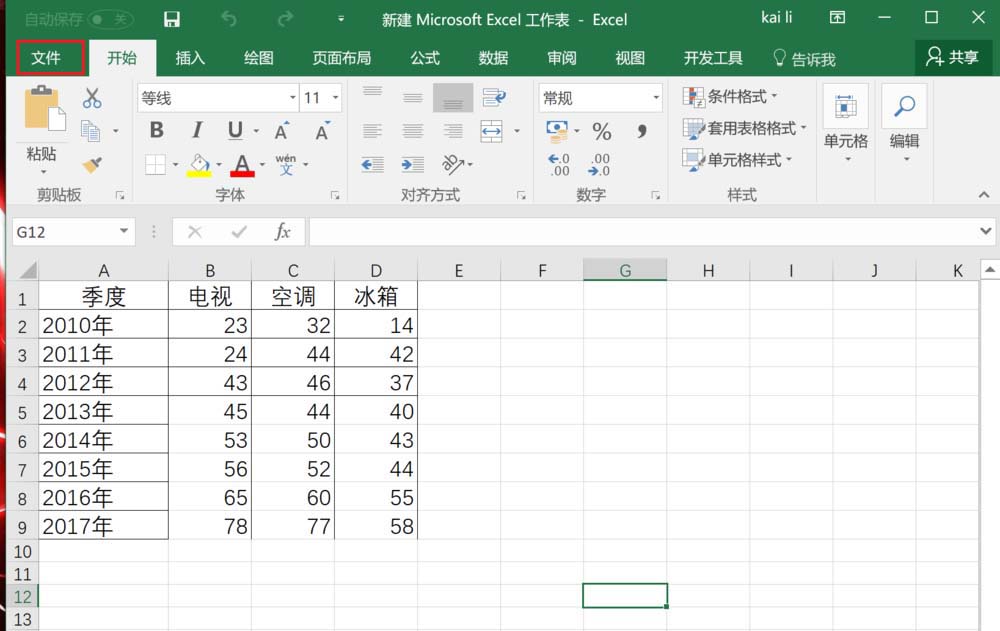Click the Insert Function fx icon
The width and height of the screenshot is (1000, 631).
(283, 232)
